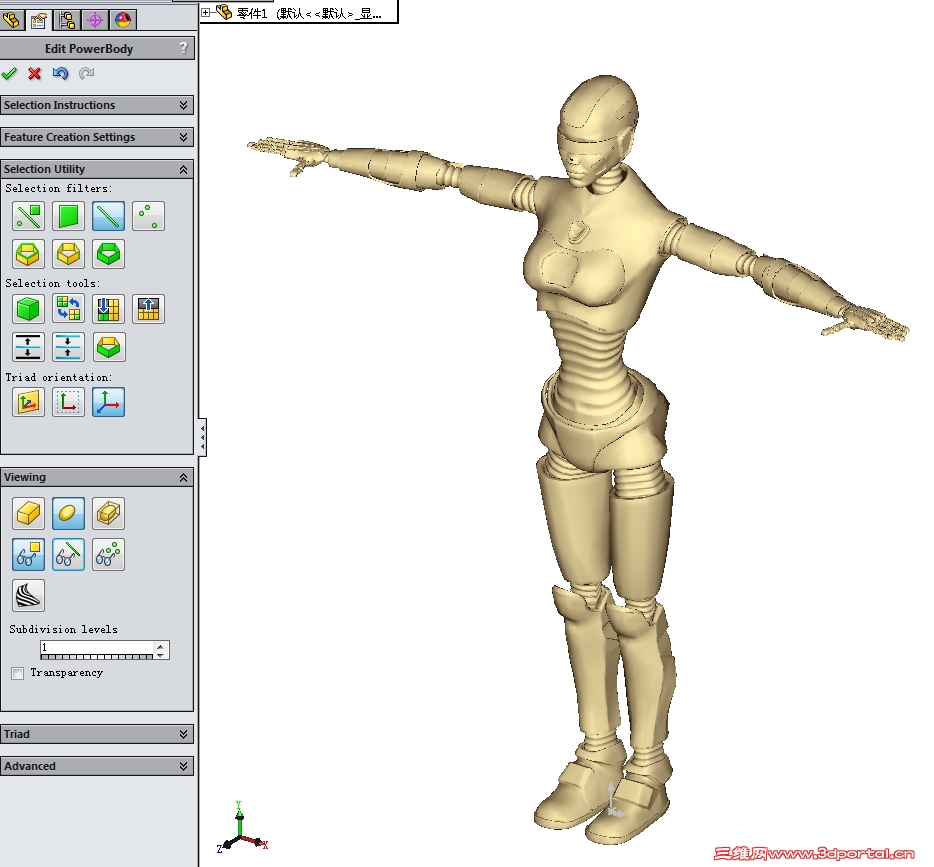The image size is (934, 867).
Task: Set triad orientation to dashed-box 2D axes
Action: (x=69, y=402)
